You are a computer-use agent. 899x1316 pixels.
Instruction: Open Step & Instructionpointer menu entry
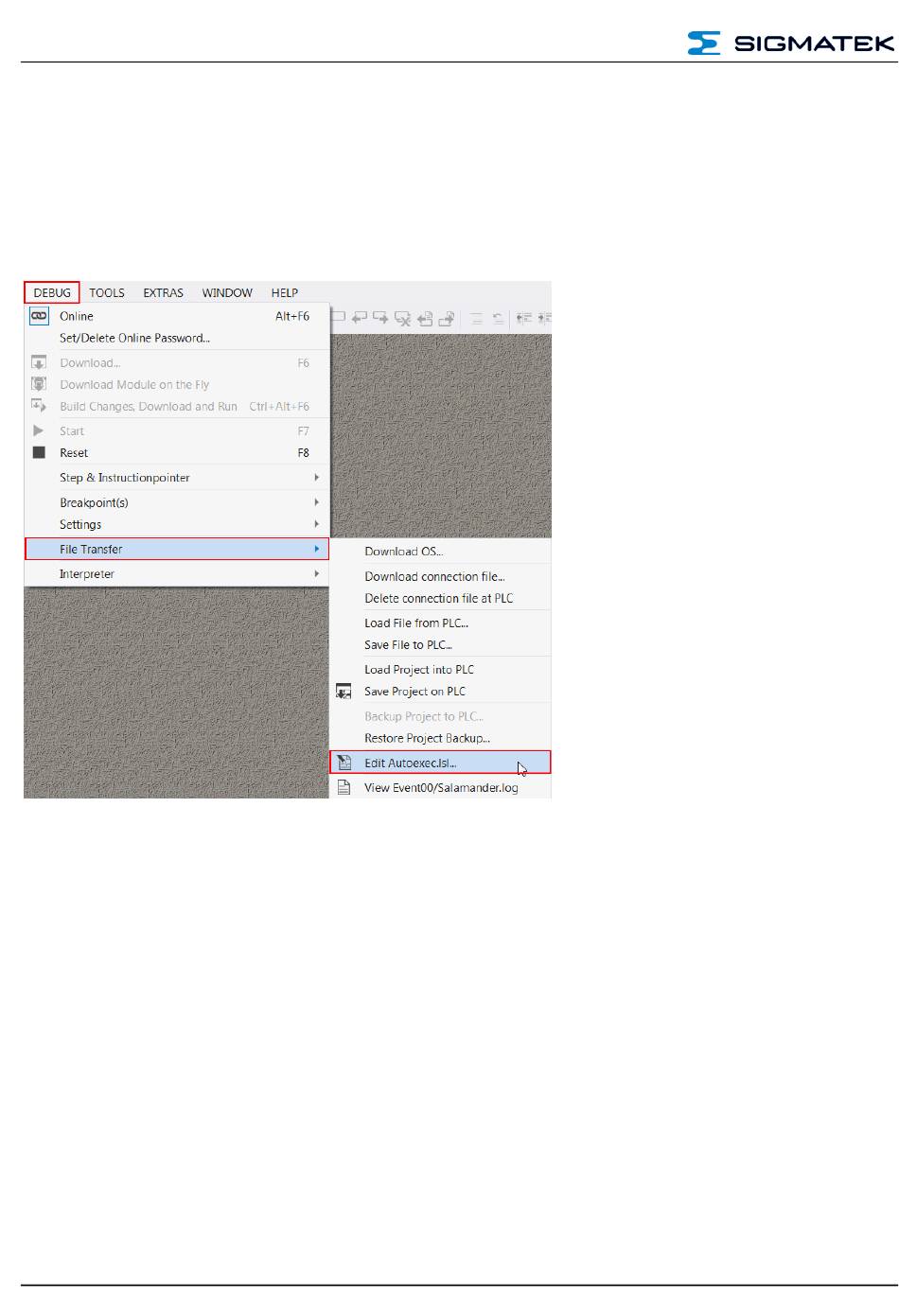coord(177,478)
